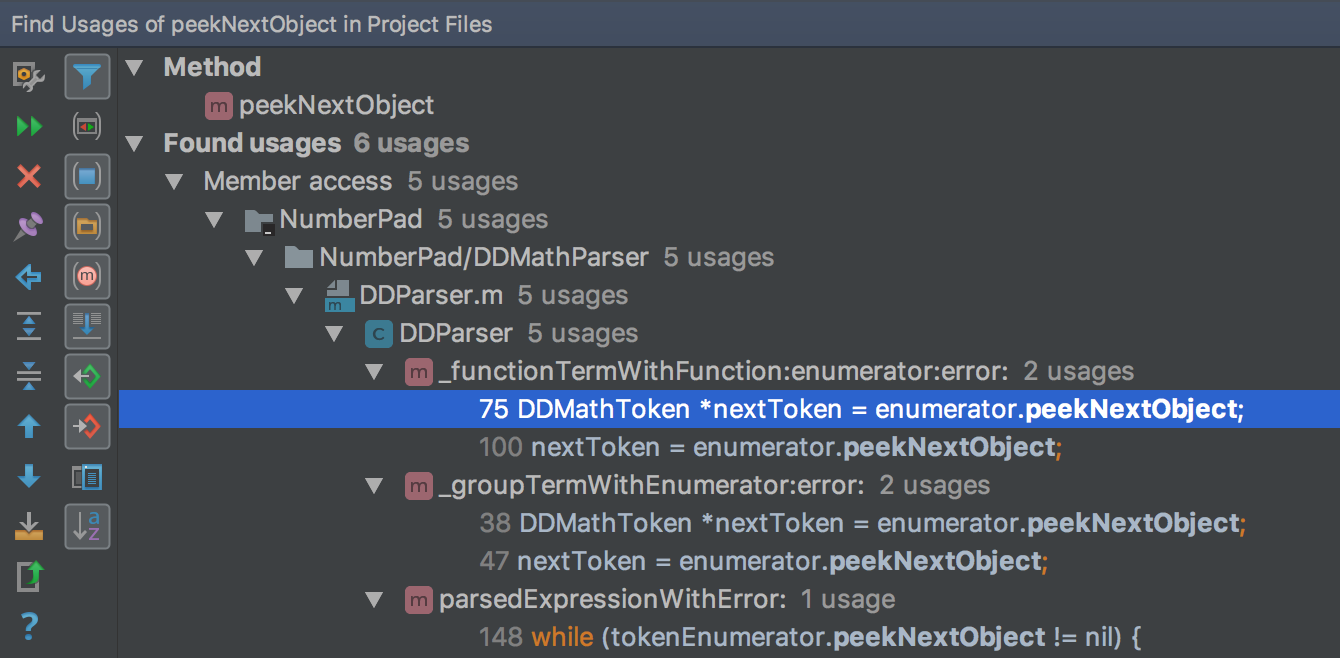Image resolution: width=1340 pixels, height=658 pixels.
Task: Expand all nodes in usages tree
Action: 29,326
